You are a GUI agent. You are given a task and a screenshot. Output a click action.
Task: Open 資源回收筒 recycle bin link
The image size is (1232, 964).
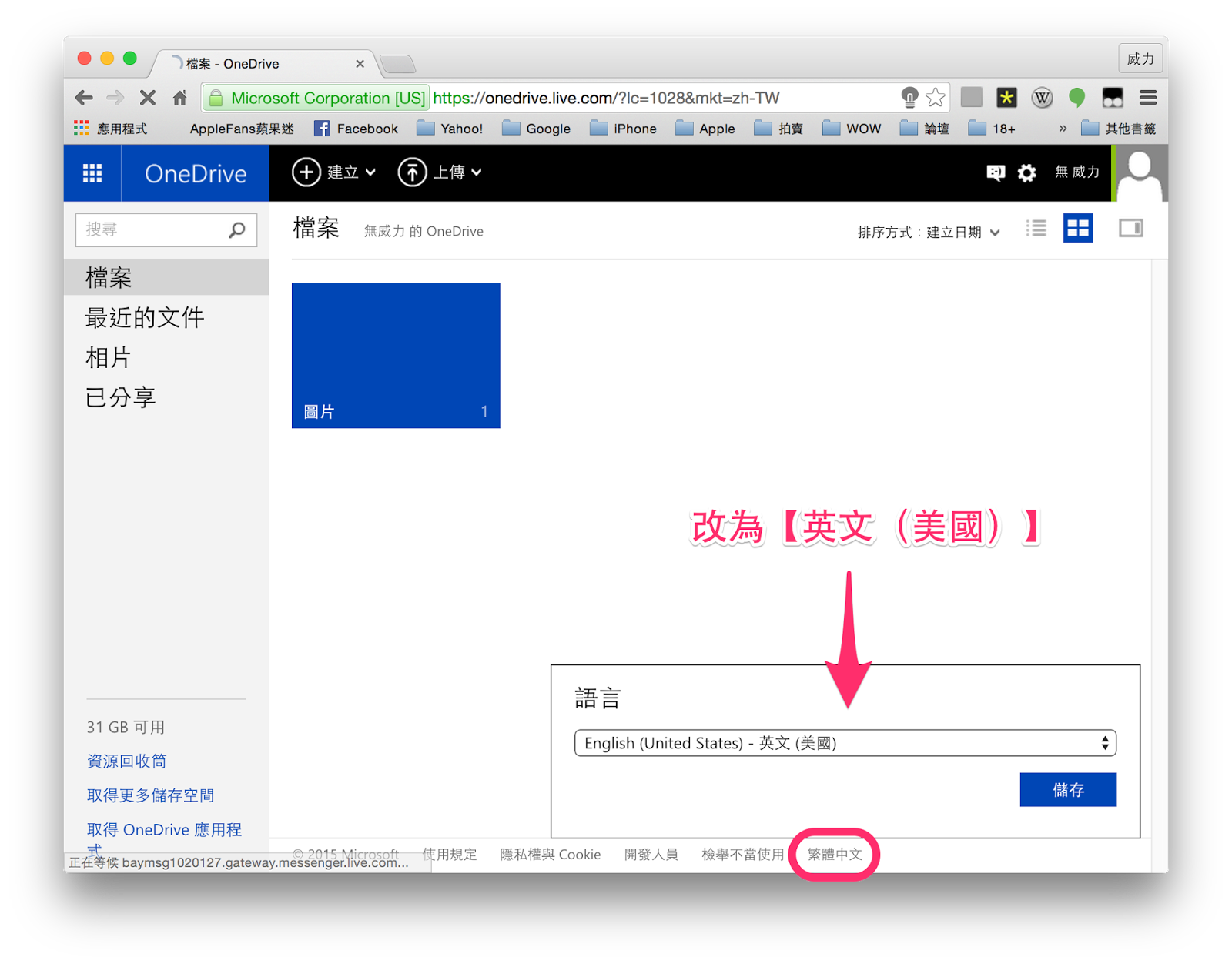pos(127,761)
